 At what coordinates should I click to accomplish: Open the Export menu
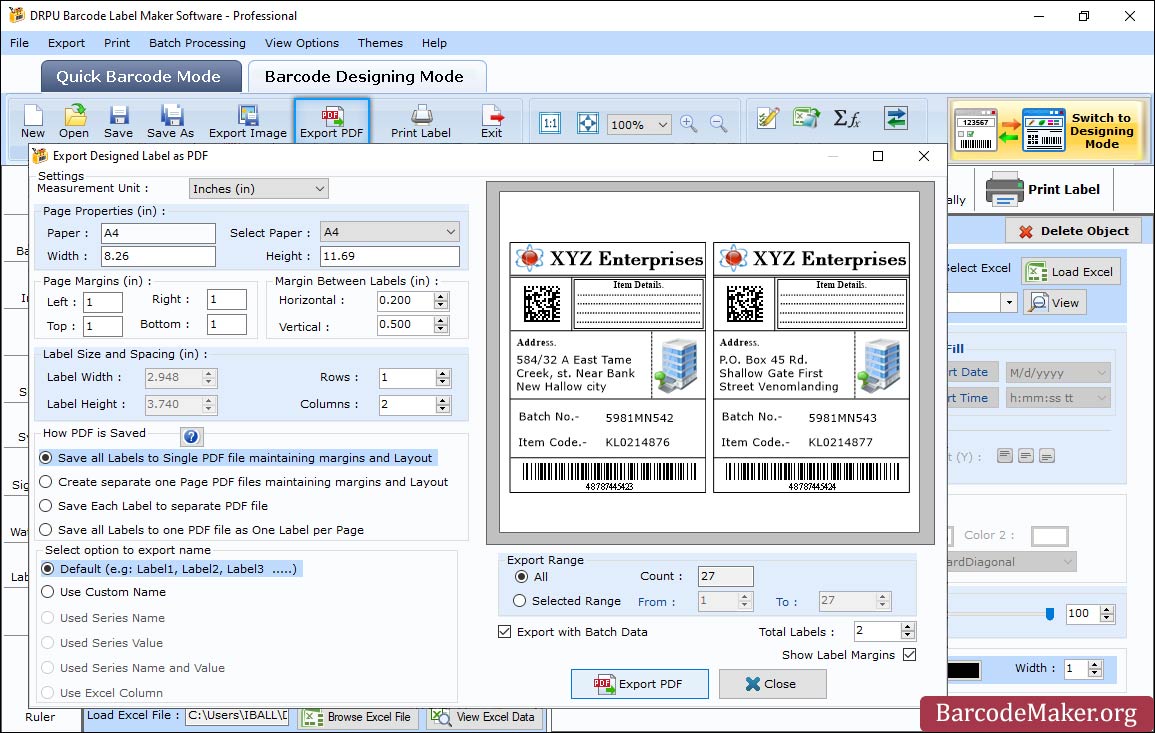(x=66, y=43)
